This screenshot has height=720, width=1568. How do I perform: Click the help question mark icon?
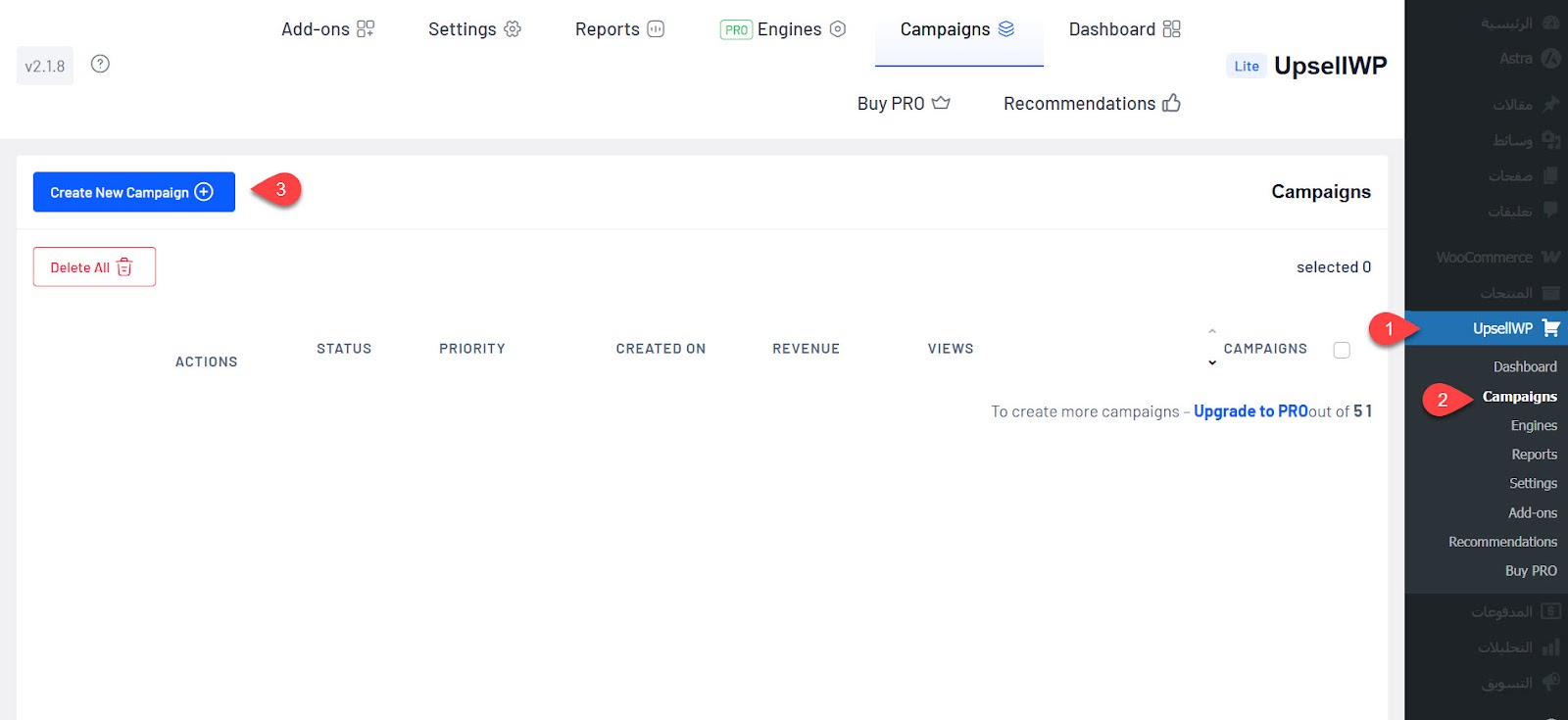[x=100, y=65]
